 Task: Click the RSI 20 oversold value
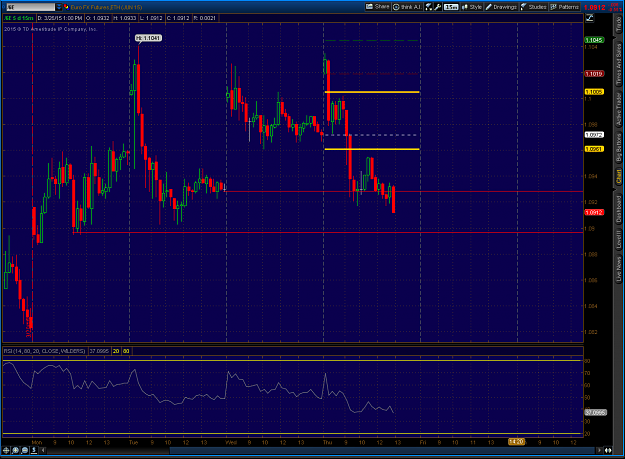coord(116,351)
